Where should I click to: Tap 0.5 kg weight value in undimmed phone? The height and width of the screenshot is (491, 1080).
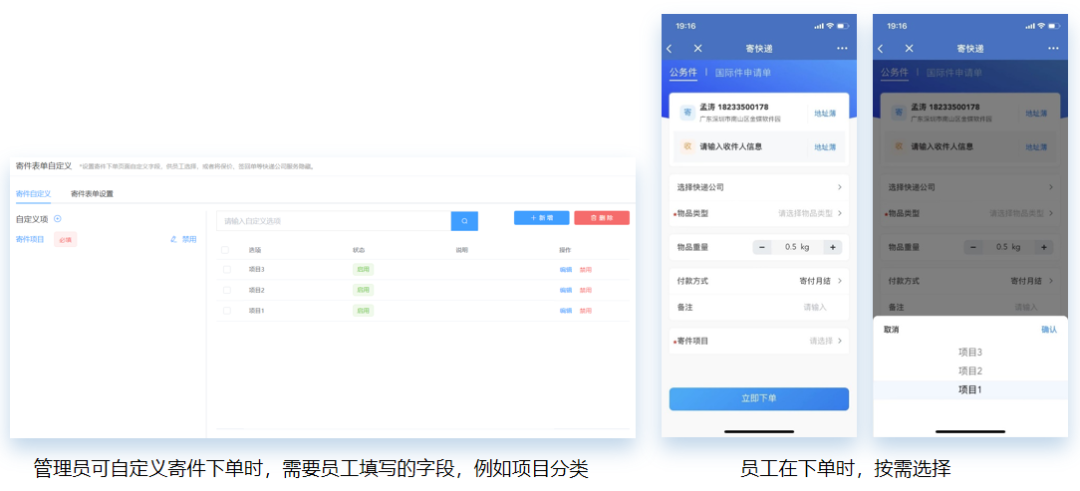(x=797, y=247)
